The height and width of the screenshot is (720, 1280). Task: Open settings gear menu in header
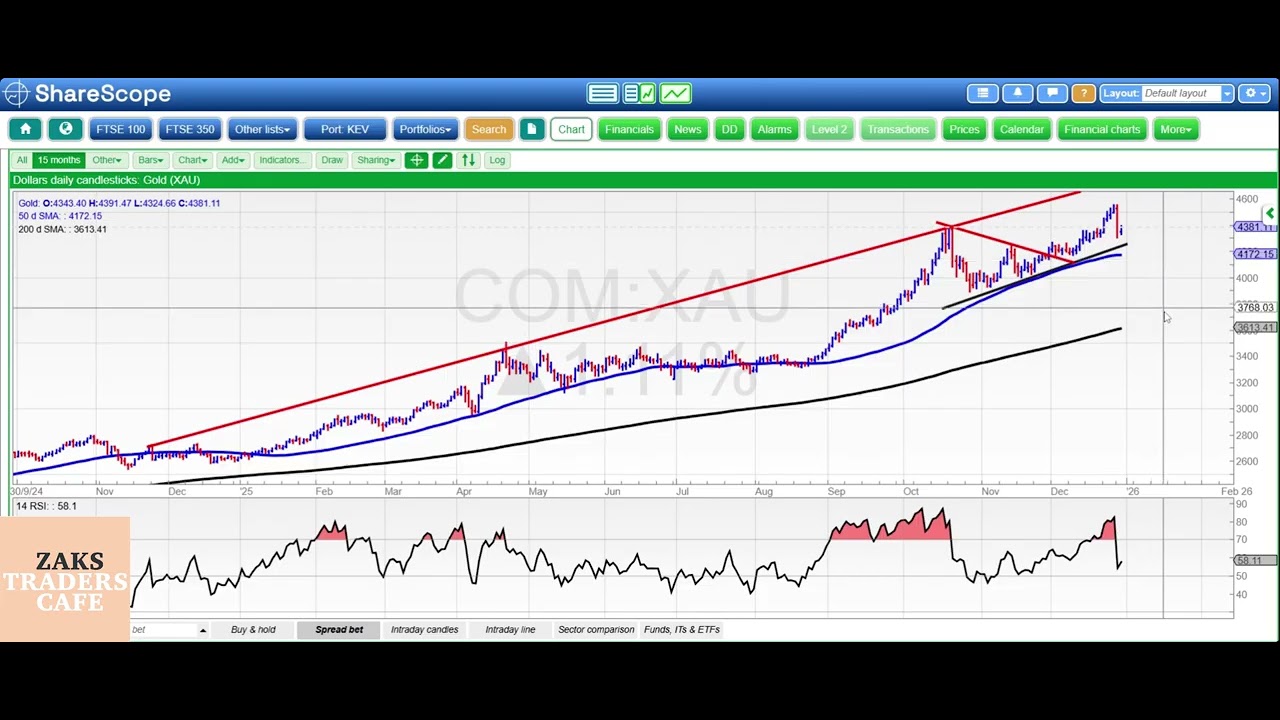coord(1254,93)
